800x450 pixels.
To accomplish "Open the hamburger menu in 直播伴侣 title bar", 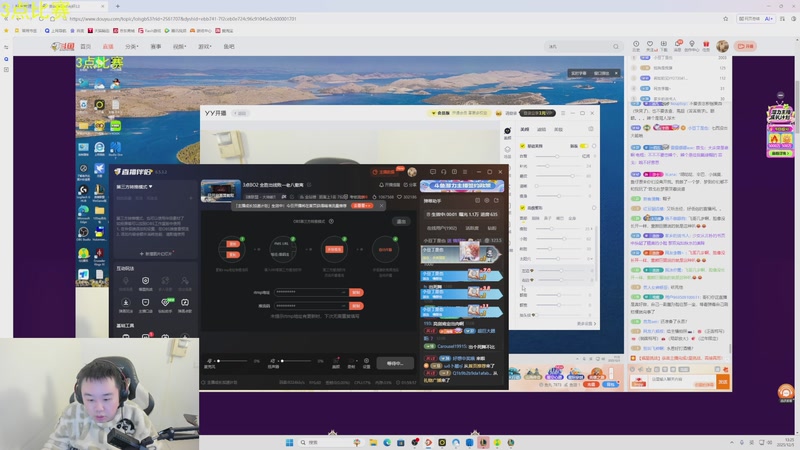I will (x=465, y=172).
